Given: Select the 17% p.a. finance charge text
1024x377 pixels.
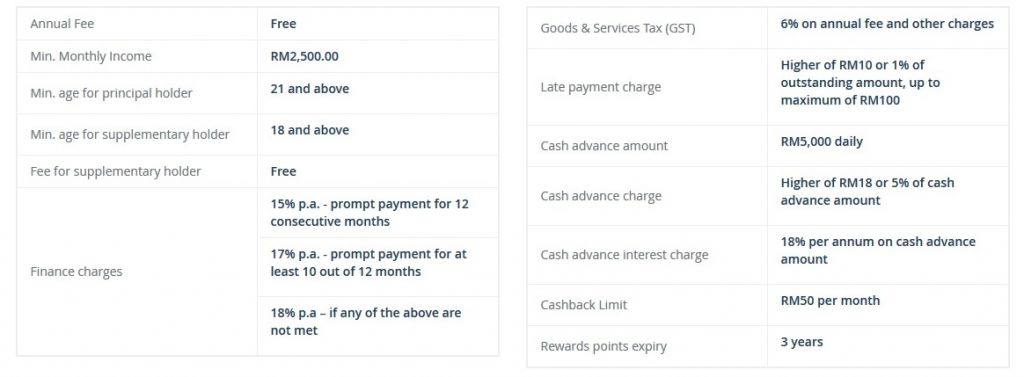Looking at the screenshot, I should [x=368, y=263].
